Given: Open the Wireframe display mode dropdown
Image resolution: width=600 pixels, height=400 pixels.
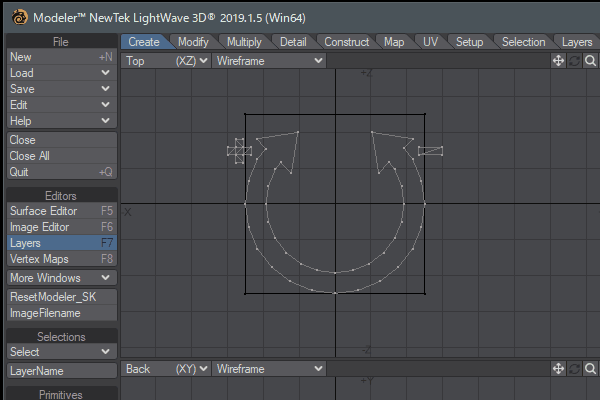Looking at the screenshot, I should coord(269,61).
